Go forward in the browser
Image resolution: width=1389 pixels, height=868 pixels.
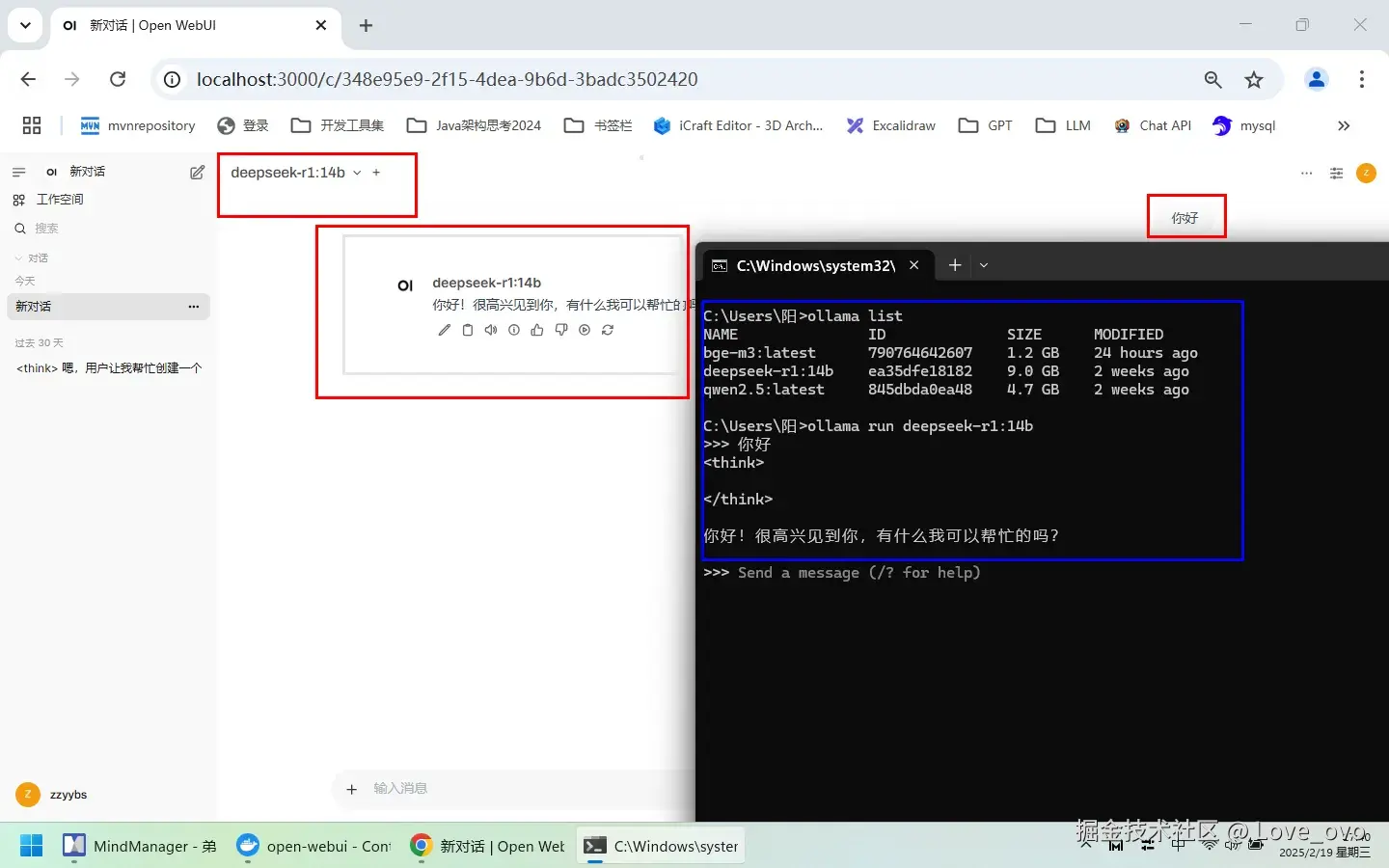pyautogui.click(x=72, y=79)
